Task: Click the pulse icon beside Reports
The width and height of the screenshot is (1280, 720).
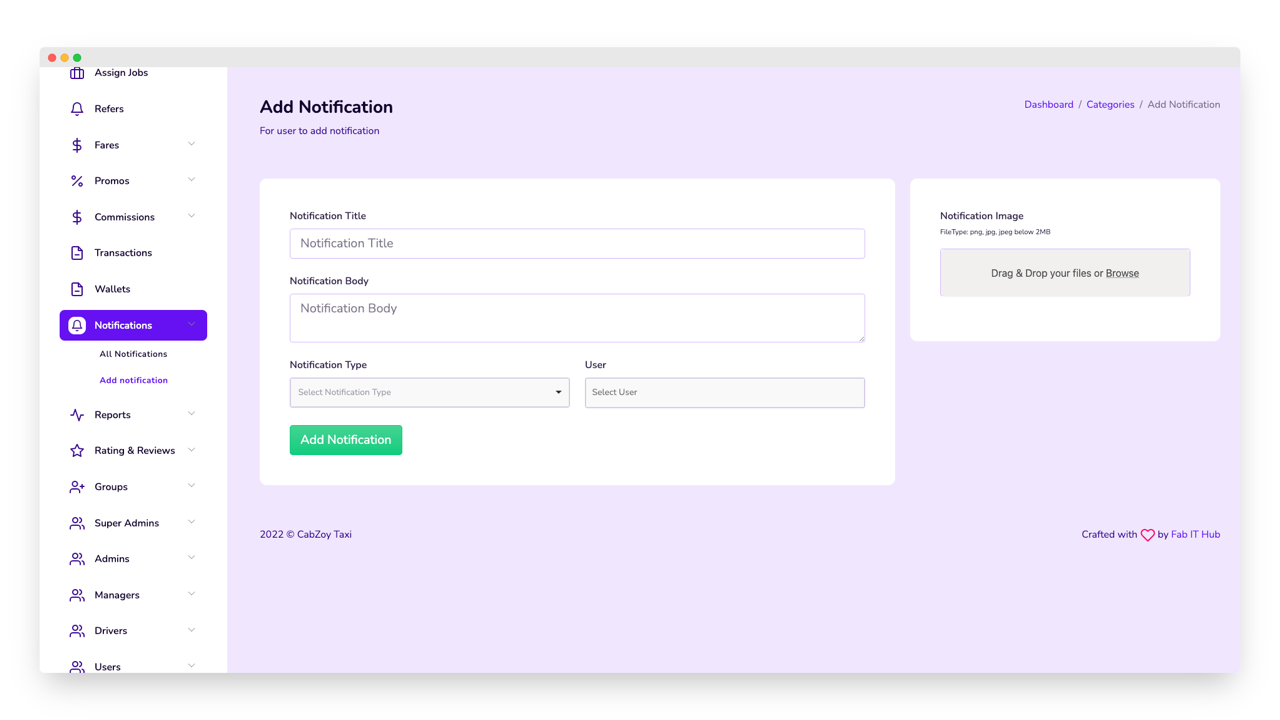Action: coord(77,415)
